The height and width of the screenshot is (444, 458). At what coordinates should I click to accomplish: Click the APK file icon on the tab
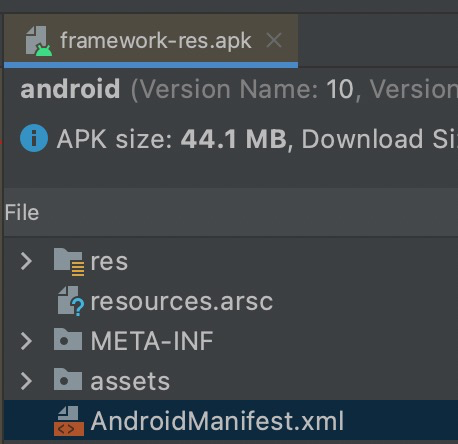(39, 41)
